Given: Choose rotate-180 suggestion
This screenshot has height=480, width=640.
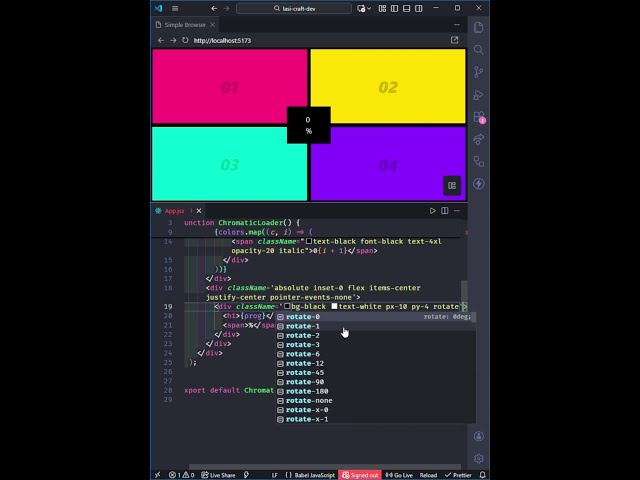Looking at the screenshot, I should pyautogui.click(x=376, y=391).
